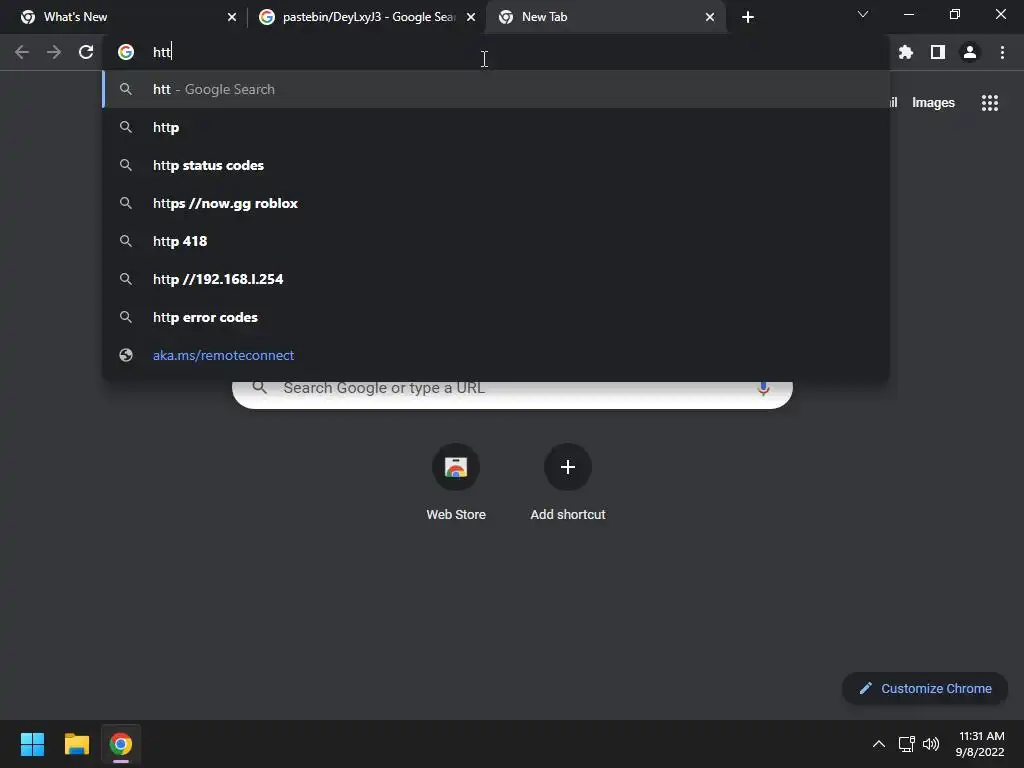Image resolution: width=1024 pixels, height=768 pixels.
Task: Open the aka.ms/remoteconnect suggestion
Action: click(496, 355)
